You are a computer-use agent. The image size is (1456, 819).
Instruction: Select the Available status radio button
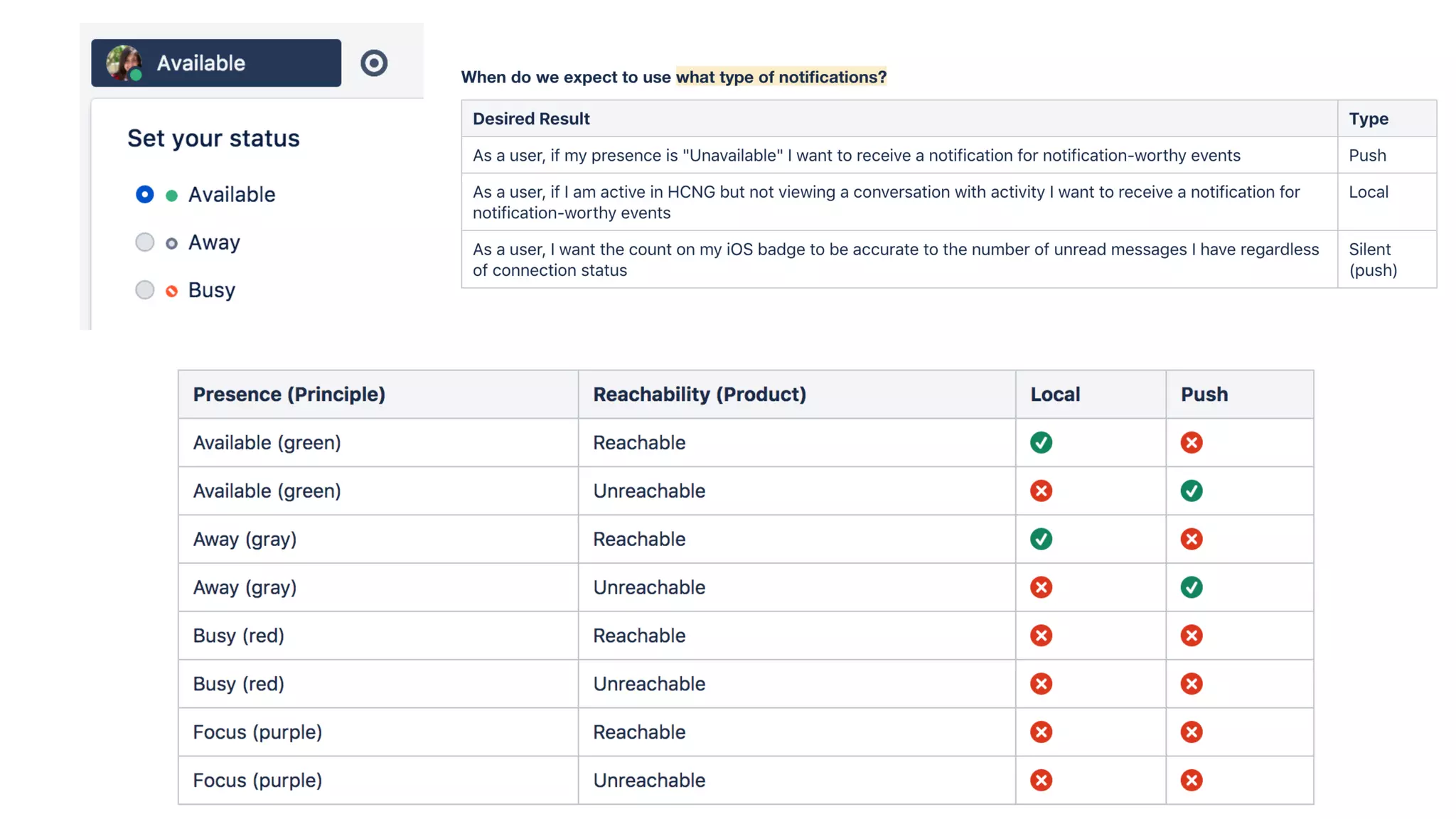[x=145, y=195]
